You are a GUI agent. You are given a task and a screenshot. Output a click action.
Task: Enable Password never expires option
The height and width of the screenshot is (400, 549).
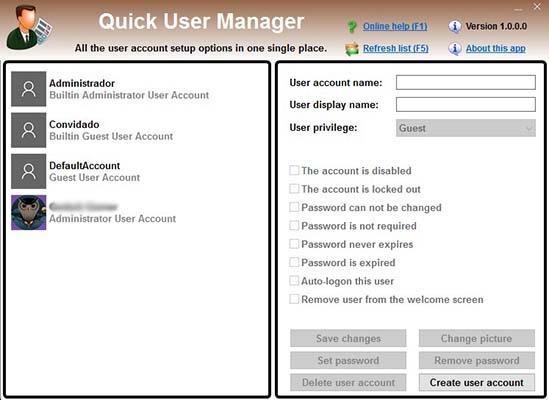pyautogui.click(x=294, y=244)
